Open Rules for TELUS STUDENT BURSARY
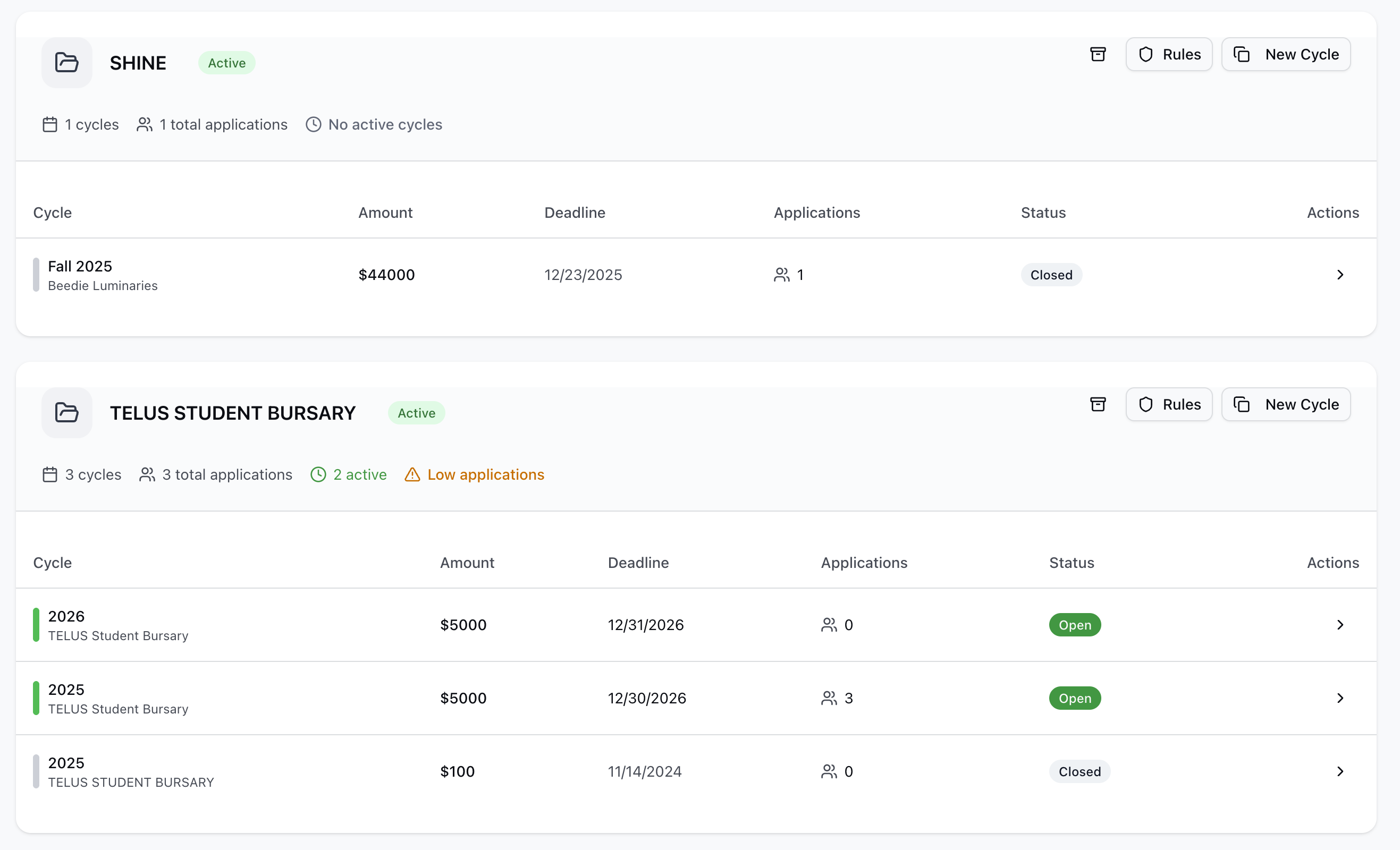The image size is (1400, 850). click(x=1169, y=404)
